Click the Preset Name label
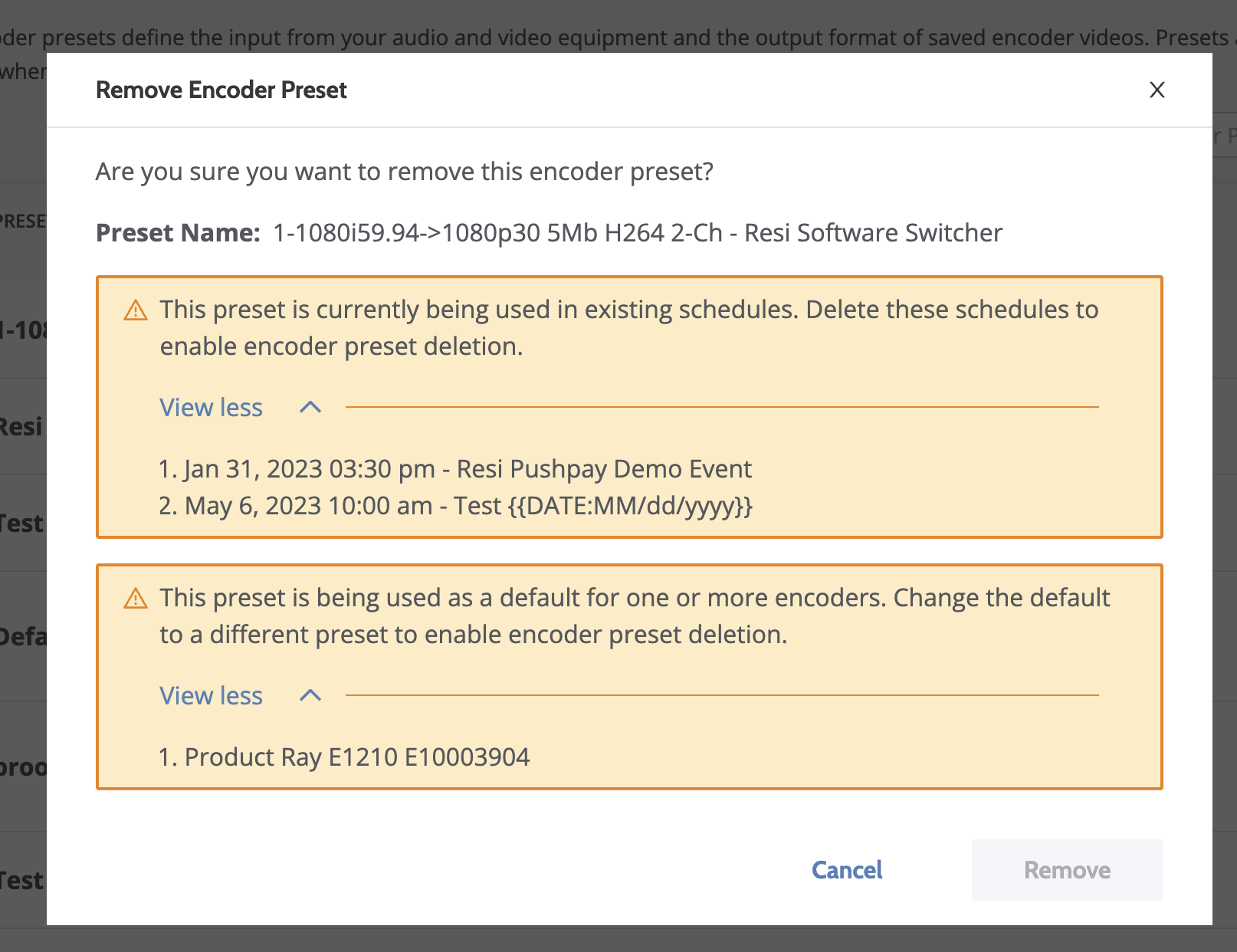Screen dimensions: 1237x952 coord(178,233)
